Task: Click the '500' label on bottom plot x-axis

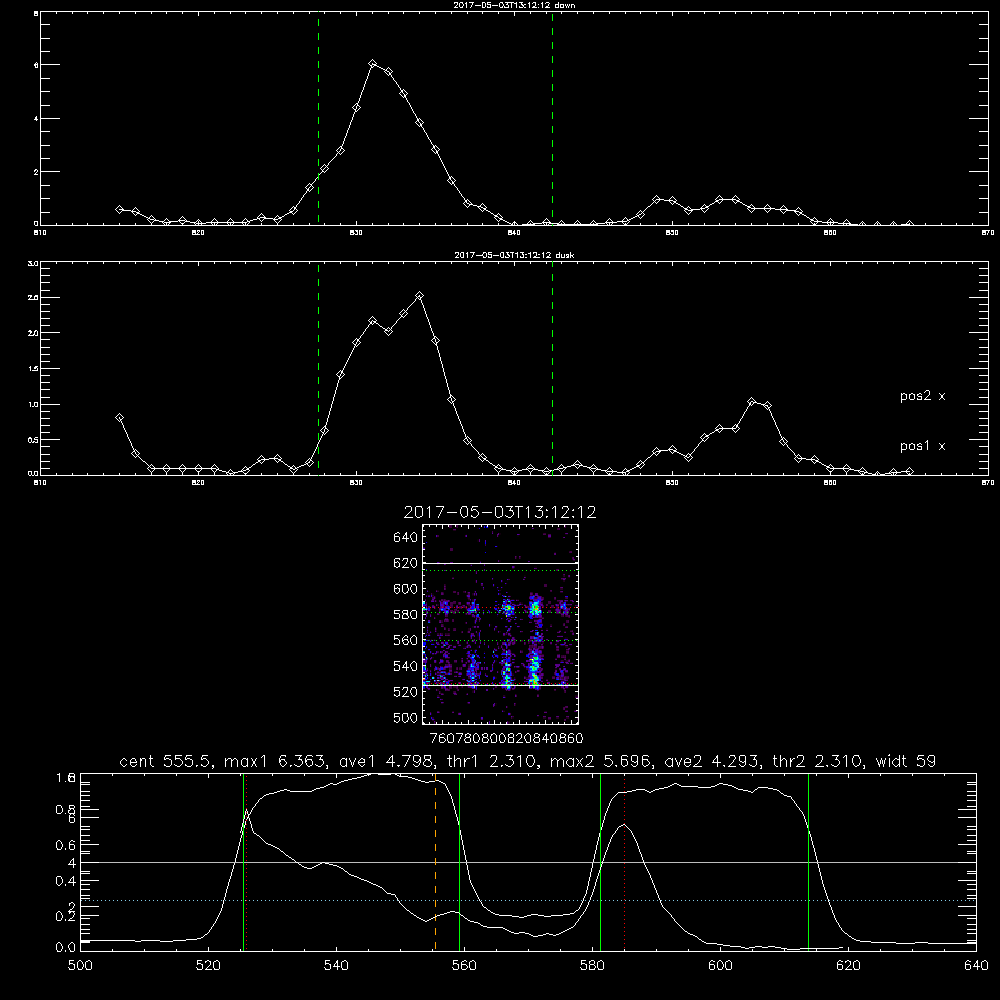Action: pos(80,966)
